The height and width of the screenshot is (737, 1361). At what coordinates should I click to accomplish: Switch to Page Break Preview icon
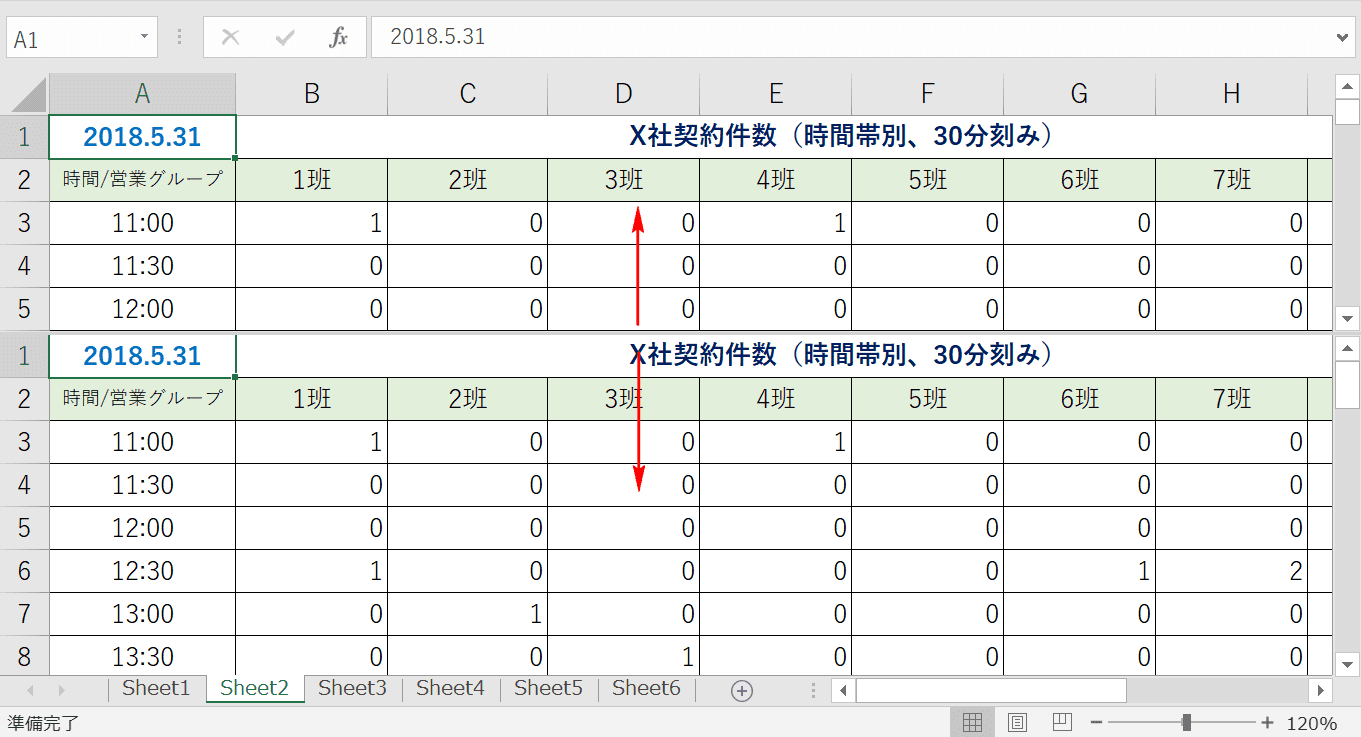[x=1063, y=723]
